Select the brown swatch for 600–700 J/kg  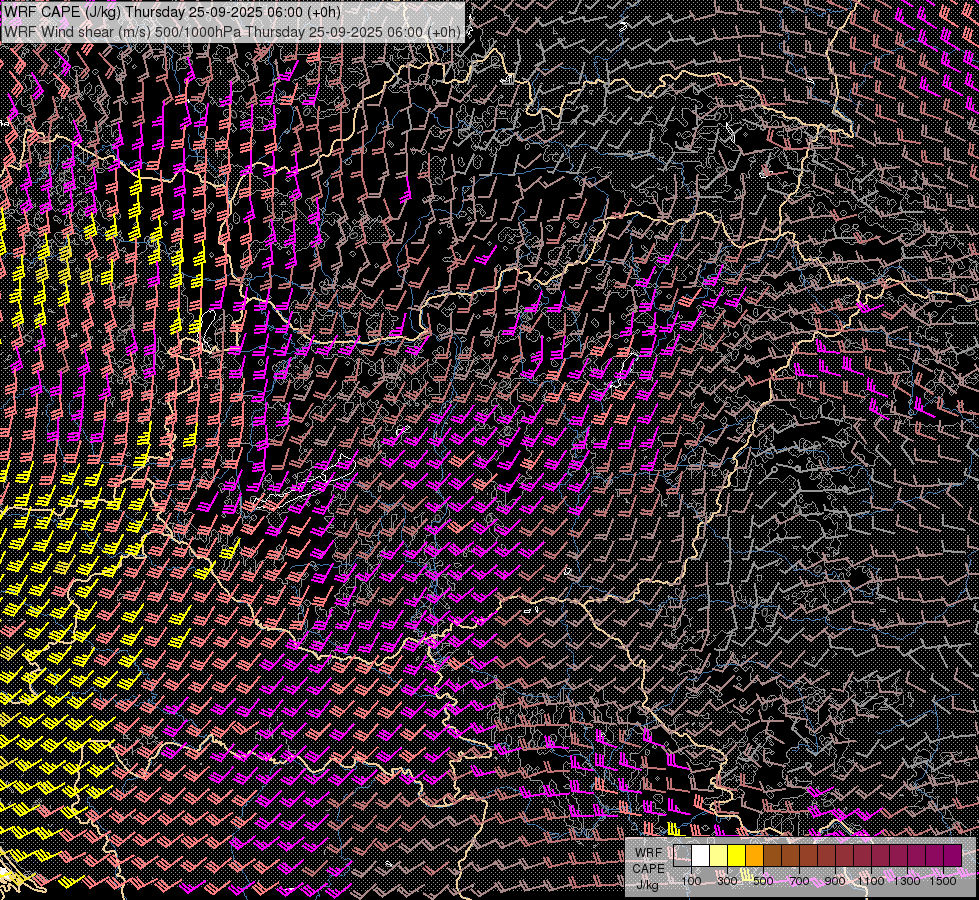[790, 855]
